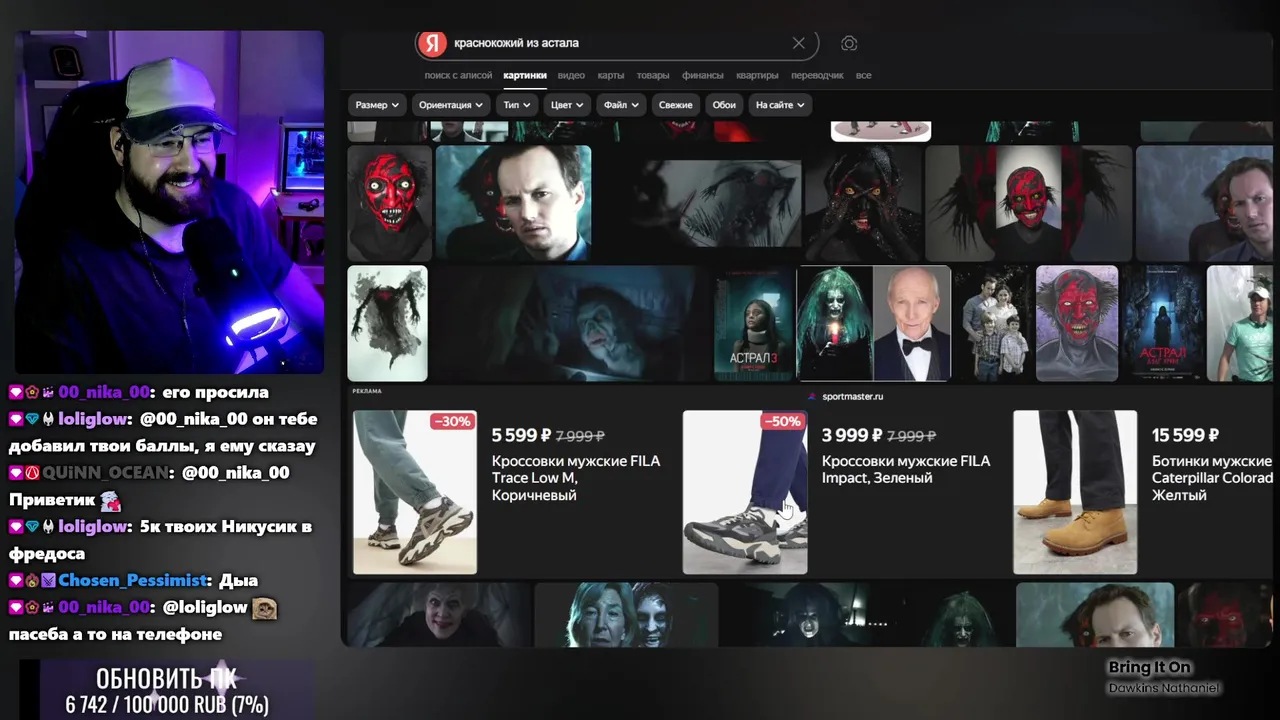Click the 5 599 ₽ price
The width and height of the screenshot is (1280, 720).
point(521,435)
